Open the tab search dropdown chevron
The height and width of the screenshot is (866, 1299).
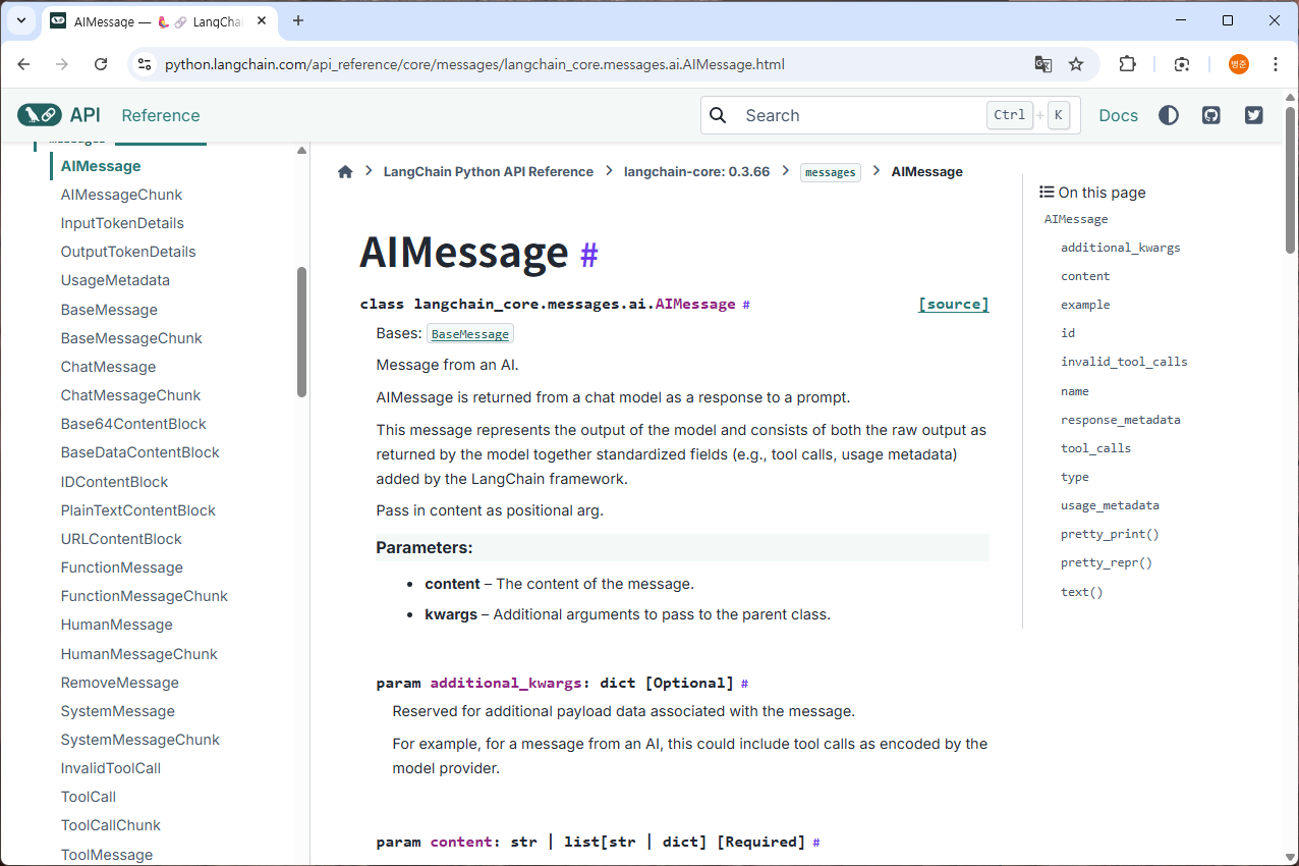21,21
